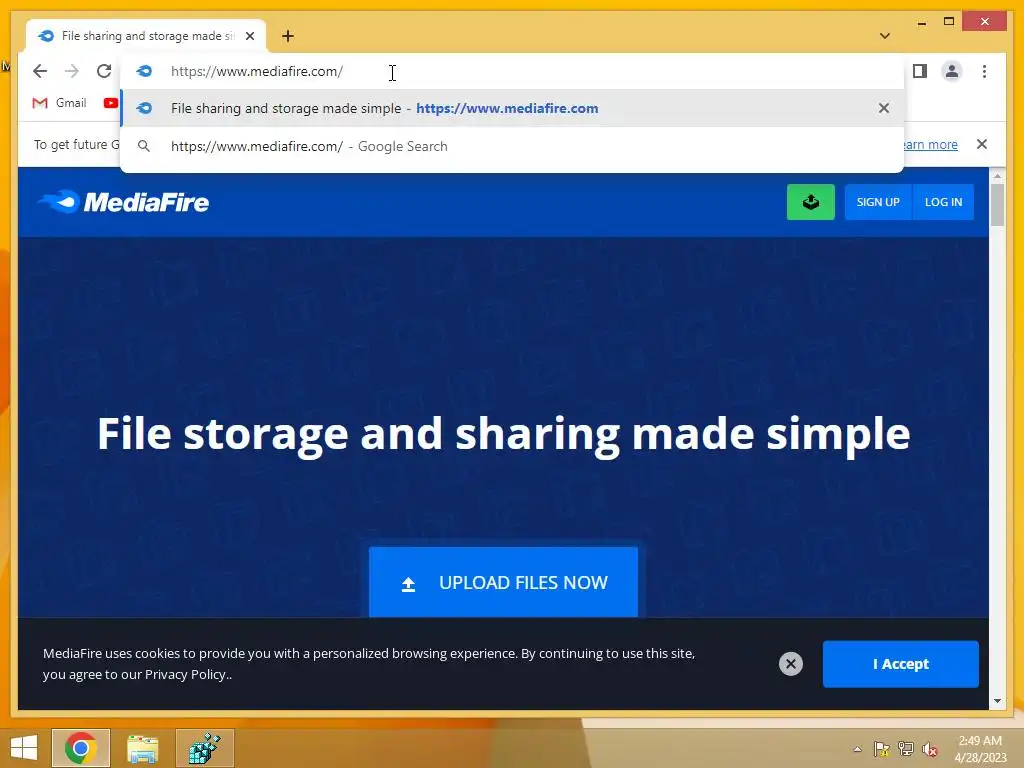Viewport: 1024px width, 768px height.
Task: Click the browser forward arrow
Action: [x=72, y=71]
